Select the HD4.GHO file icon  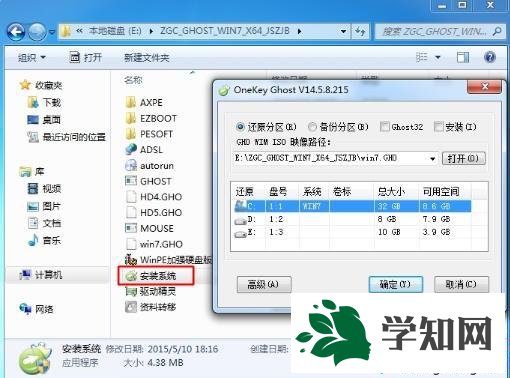tap(131, 197)
